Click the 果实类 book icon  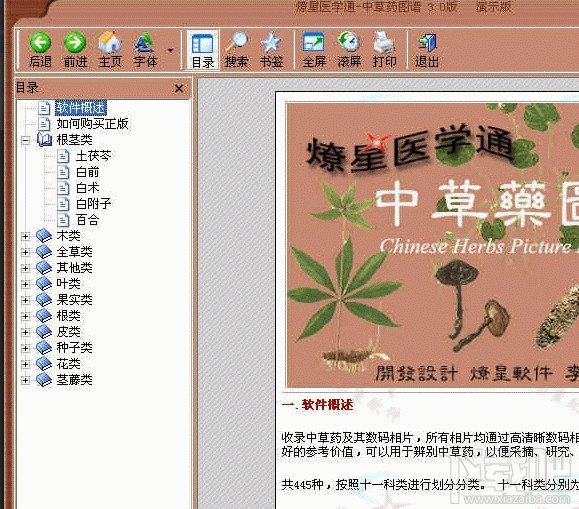tap(44, 299)
